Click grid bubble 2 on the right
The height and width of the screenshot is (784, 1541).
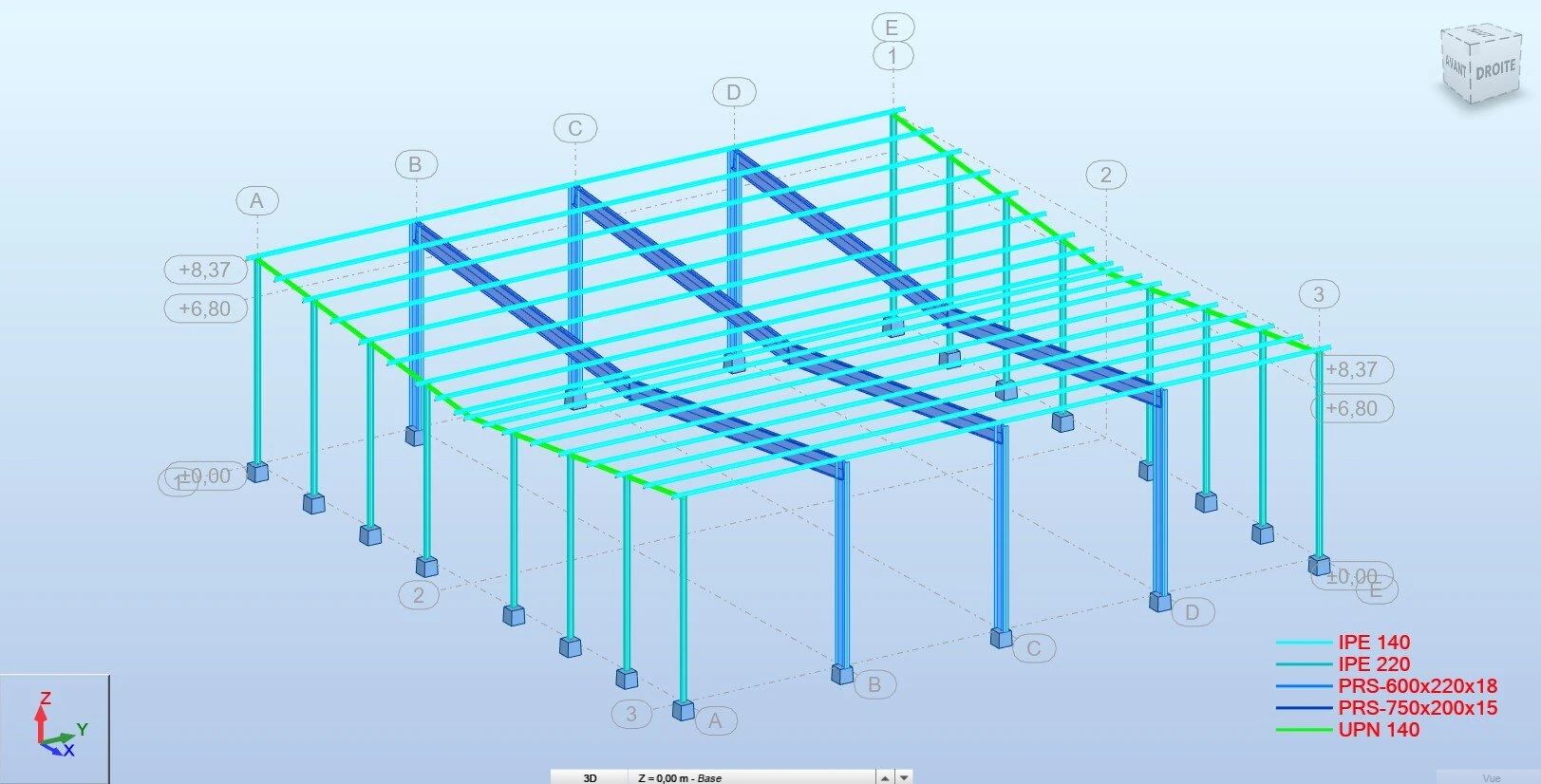(x=1105, y=175)
